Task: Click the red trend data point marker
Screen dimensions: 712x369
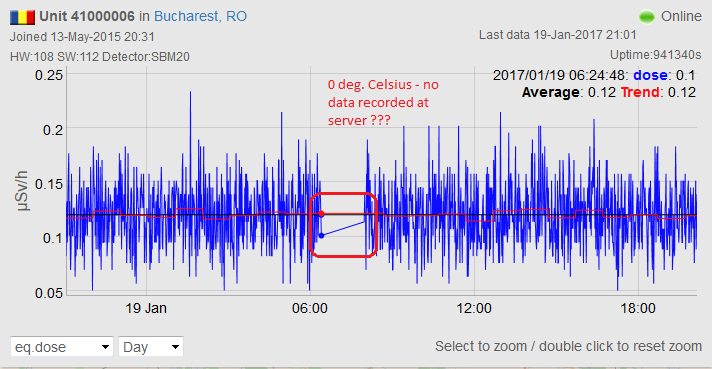Action: [321, 214]
